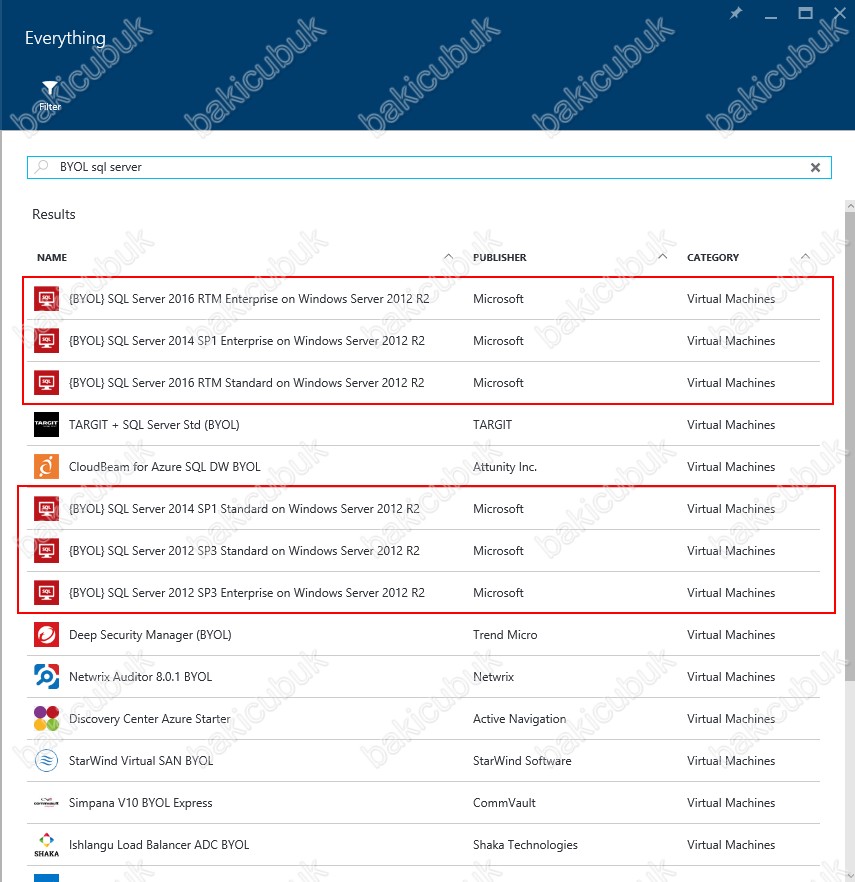Click the SQL Server 2016 RTM Enterprise icon
Image resolution: width=855 pixels, height=882 pixels.
[x=46, y=299]
